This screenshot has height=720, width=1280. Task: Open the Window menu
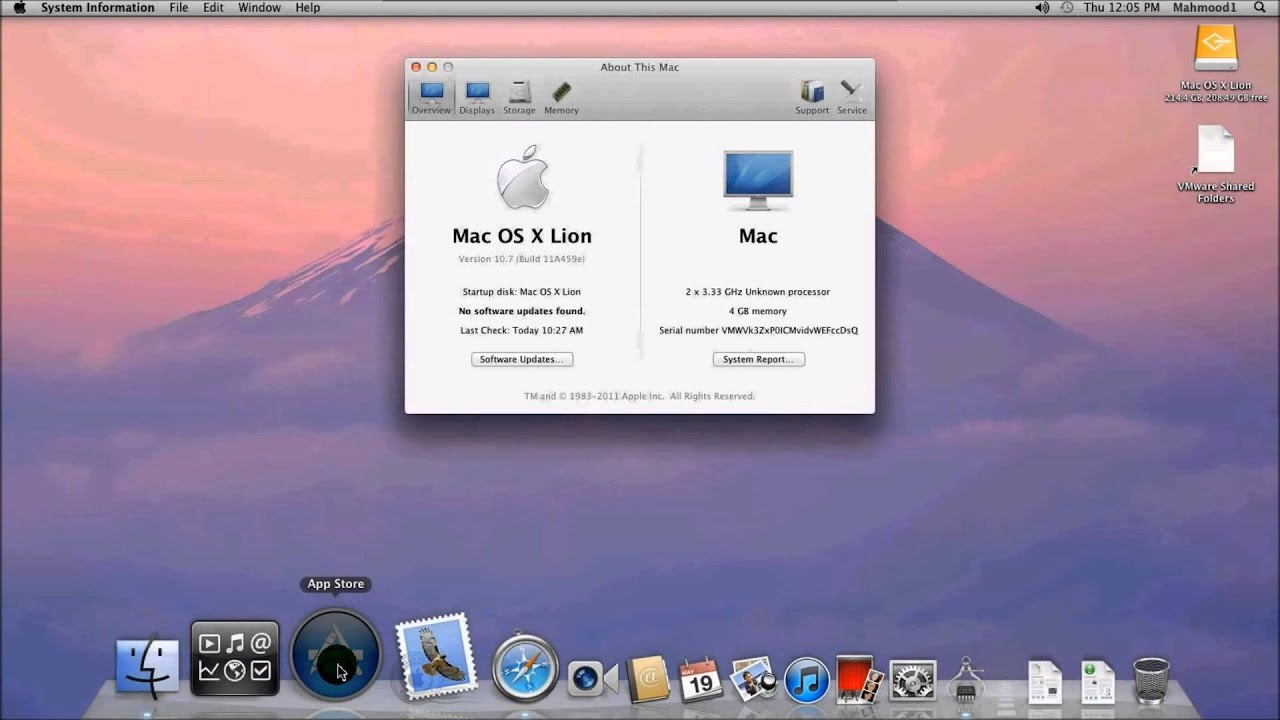(x=259, y=8)
